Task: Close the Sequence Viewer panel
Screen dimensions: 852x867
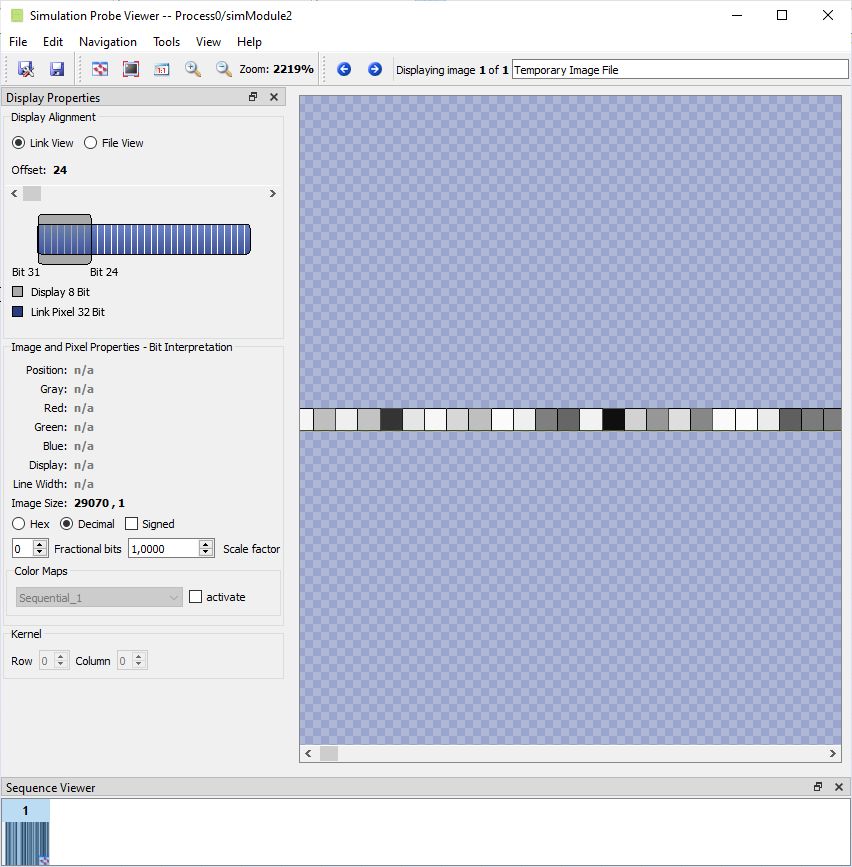Action: (839, 786)
